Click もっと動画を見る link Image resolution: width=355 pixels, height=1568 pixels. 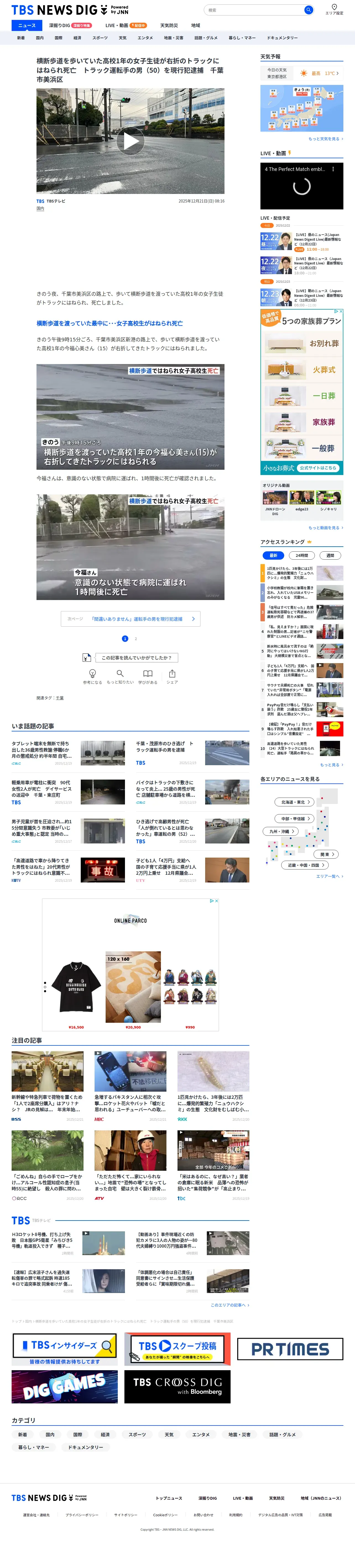pyautogui.click(x=325, y=528)
